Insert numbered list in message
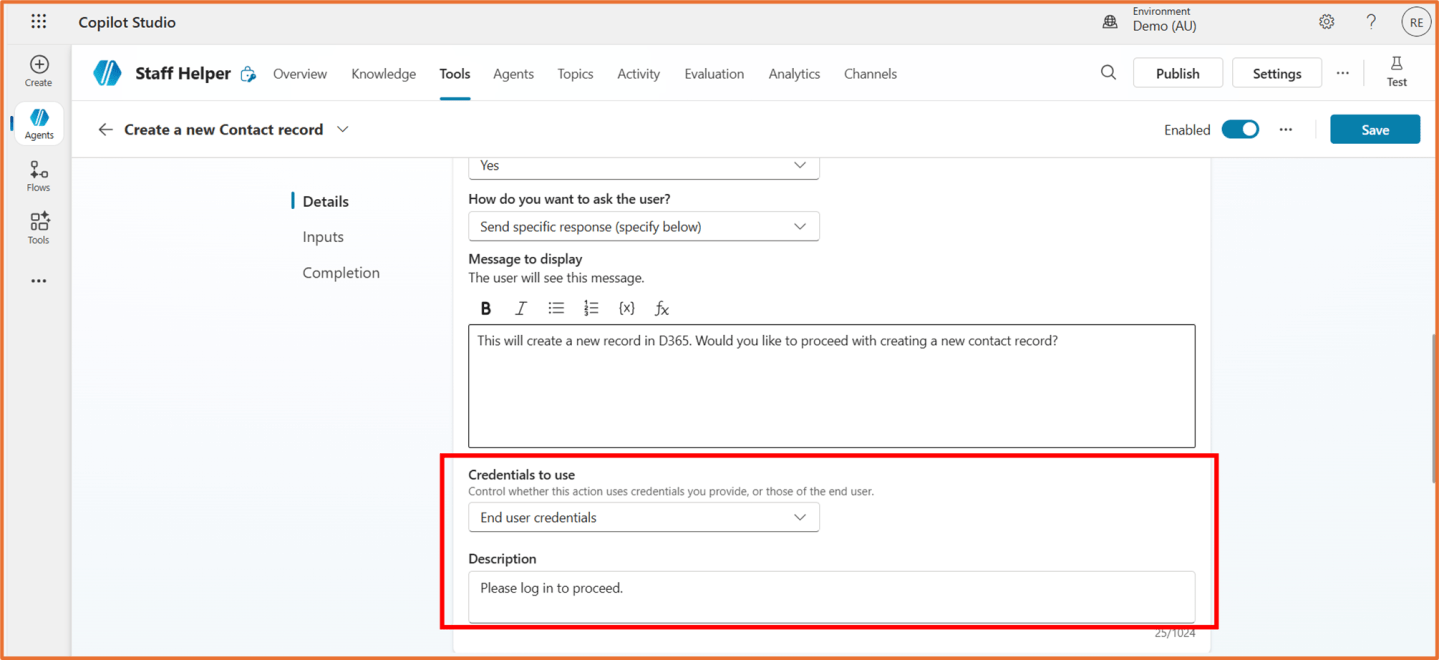The height and width of the screenshot is (660, 1439). [x=591, y=308]
